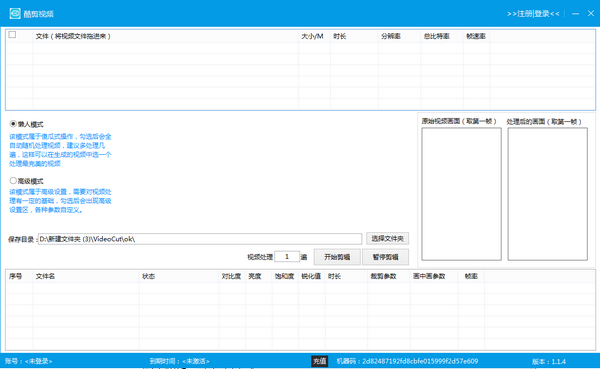
Task: Click the bottom table 时长 column header
Action: coord(346,276)
